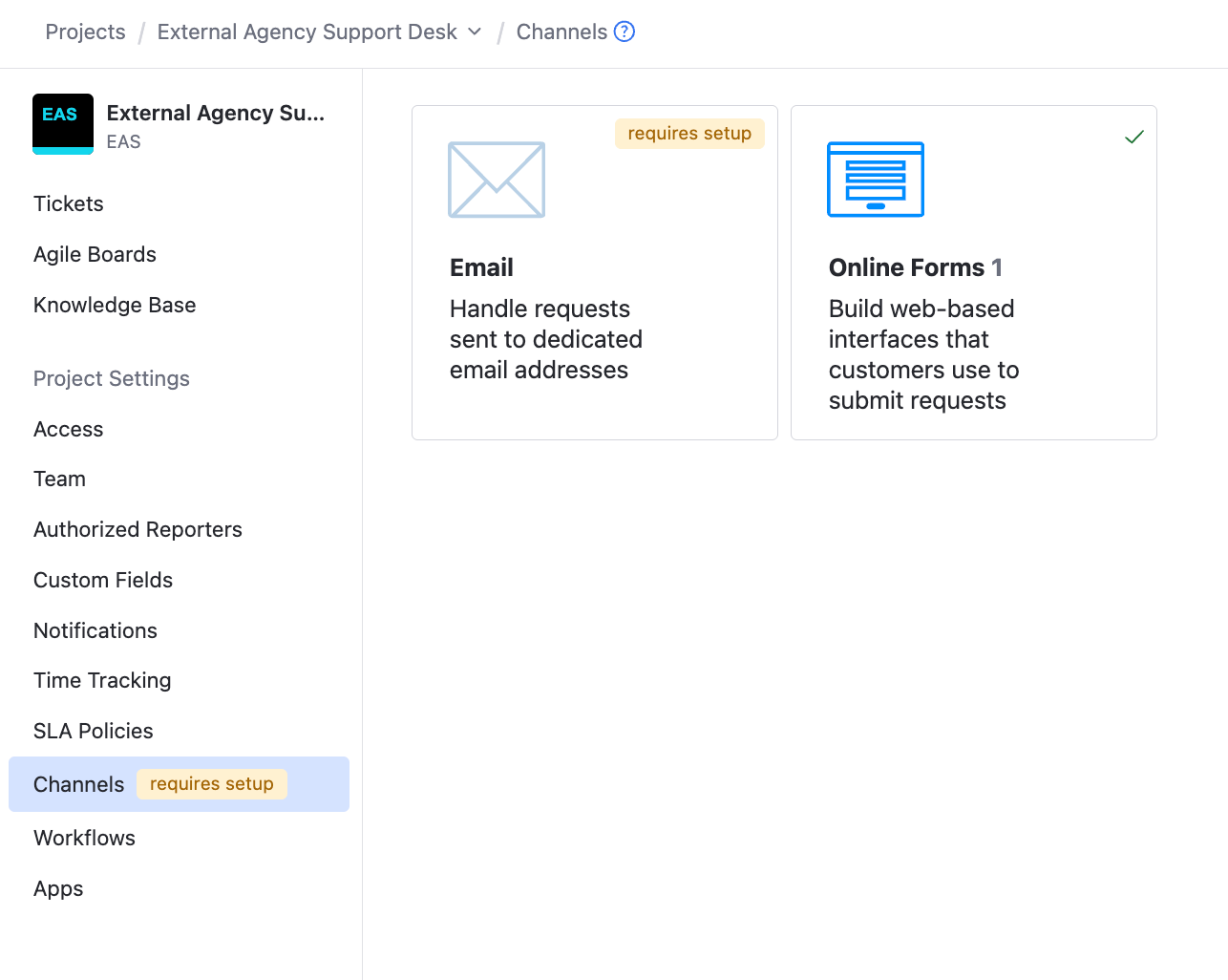Viewport: 1228px width, 980px height.
Task: Expand the External Agency Support Desk dropdown
Action: [x=475, y=32]
